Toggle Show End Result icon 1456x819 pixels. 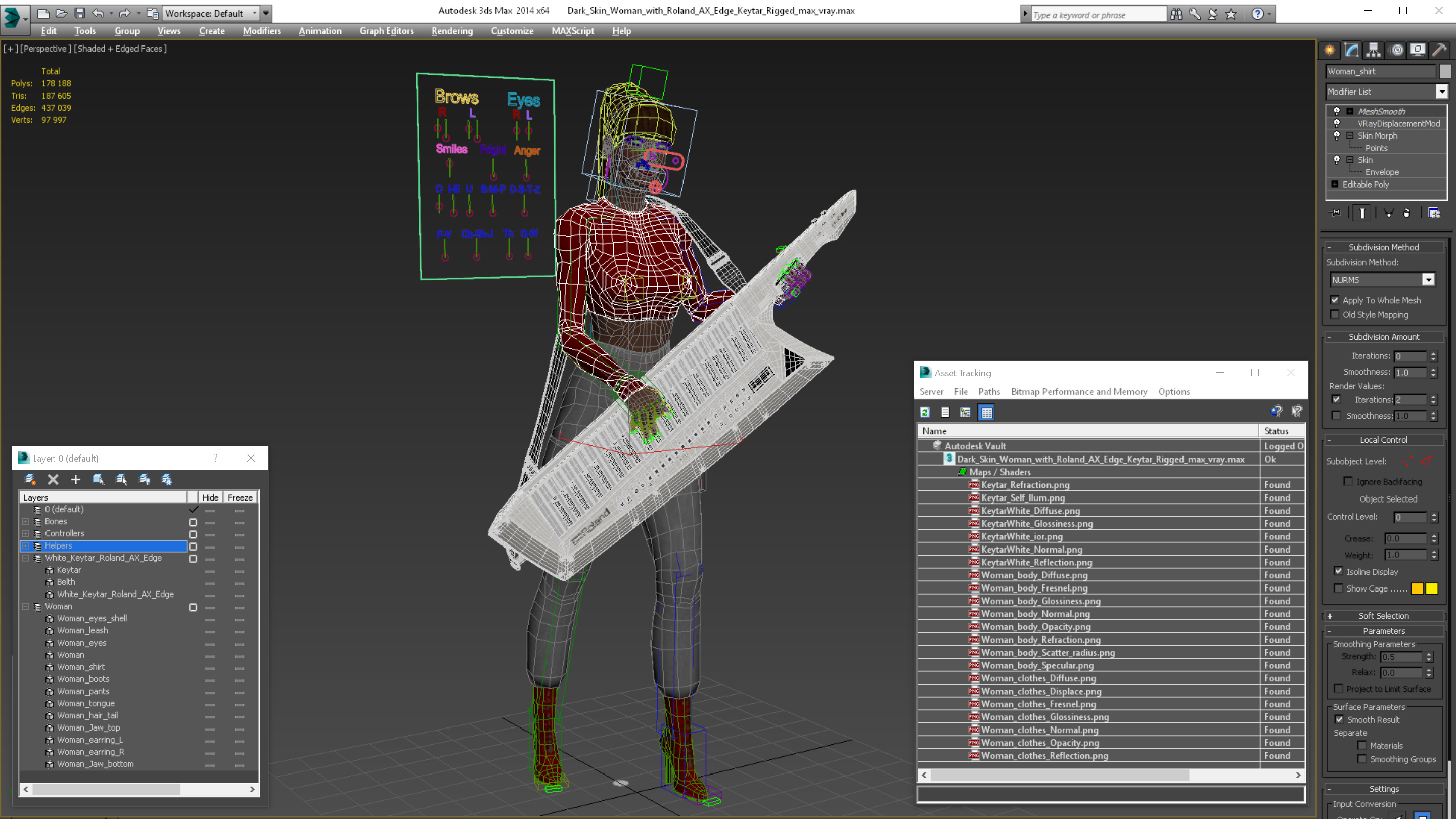point(1362,213)
